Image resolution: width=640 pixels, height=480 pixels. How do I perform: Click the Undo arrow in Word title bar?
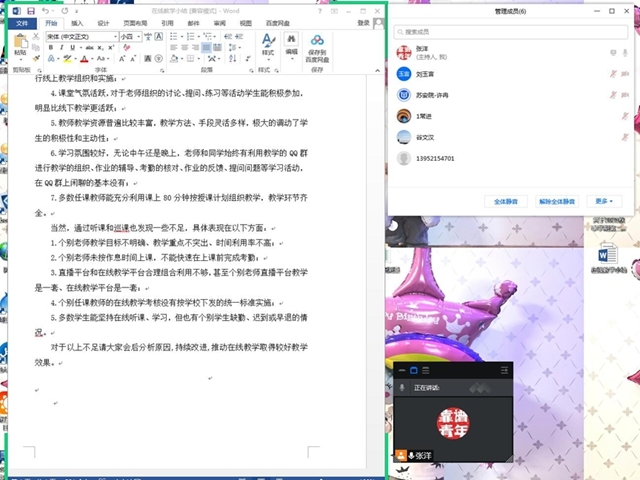tap(45, 10)
